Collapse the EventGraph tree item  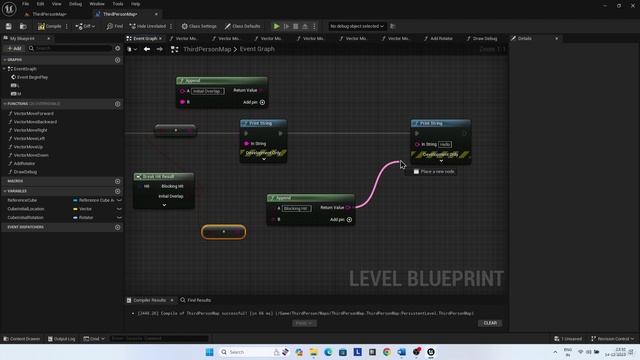4,69
